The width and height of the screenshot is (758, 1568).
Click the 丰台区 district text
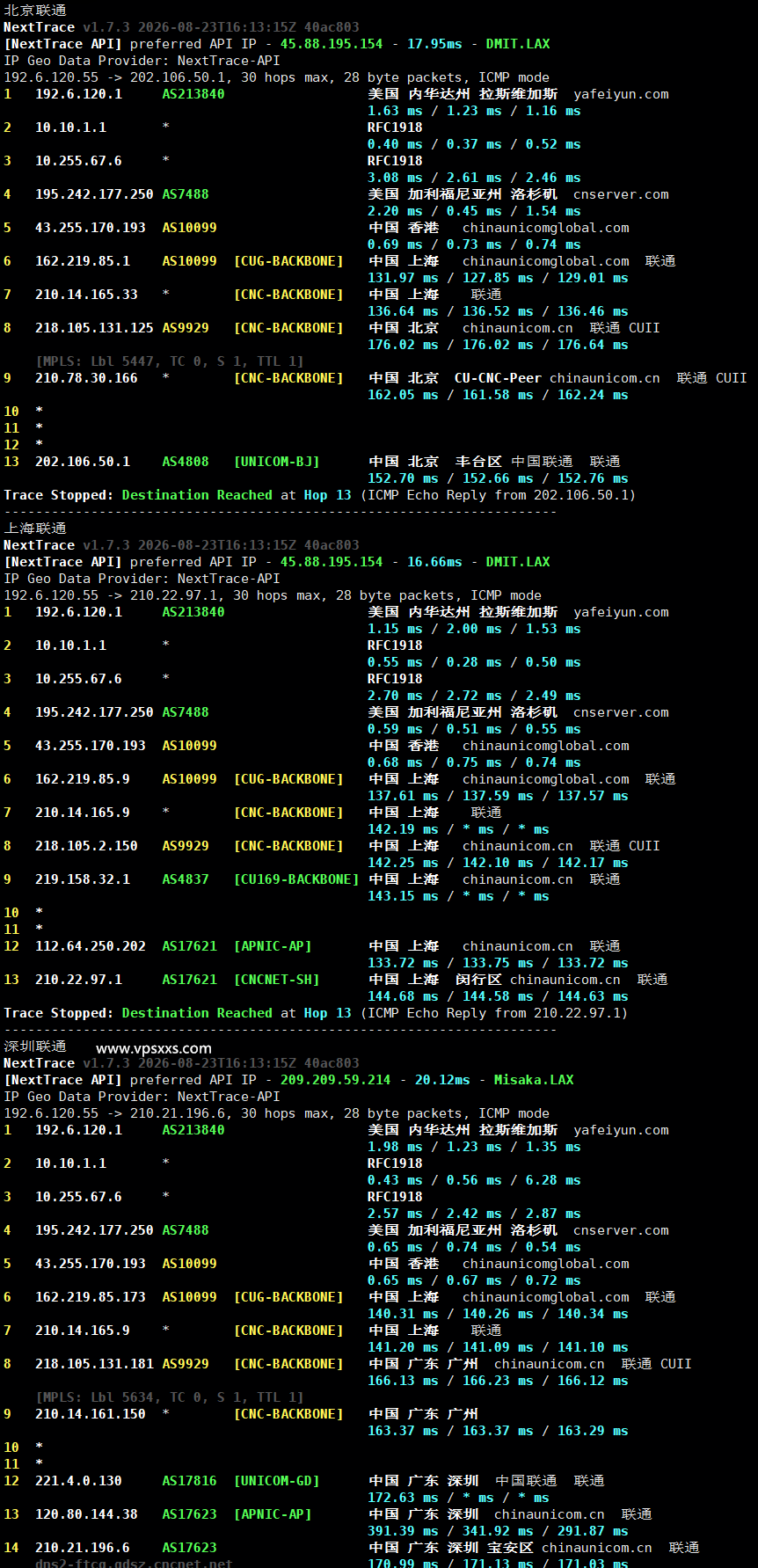click(x=478, y=462)
